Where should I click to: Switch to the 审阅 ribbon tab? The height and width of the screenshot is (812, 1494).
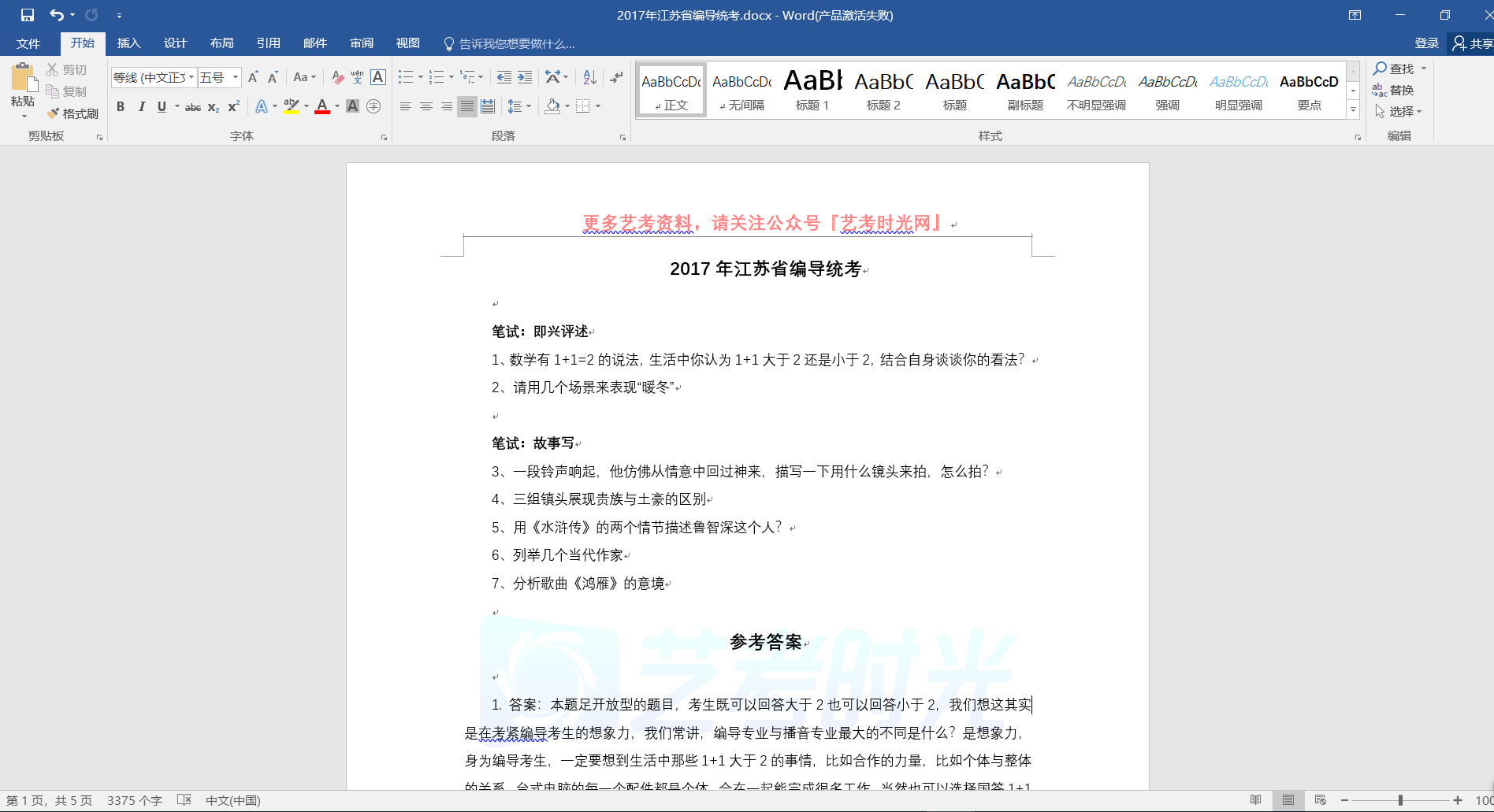362,43
